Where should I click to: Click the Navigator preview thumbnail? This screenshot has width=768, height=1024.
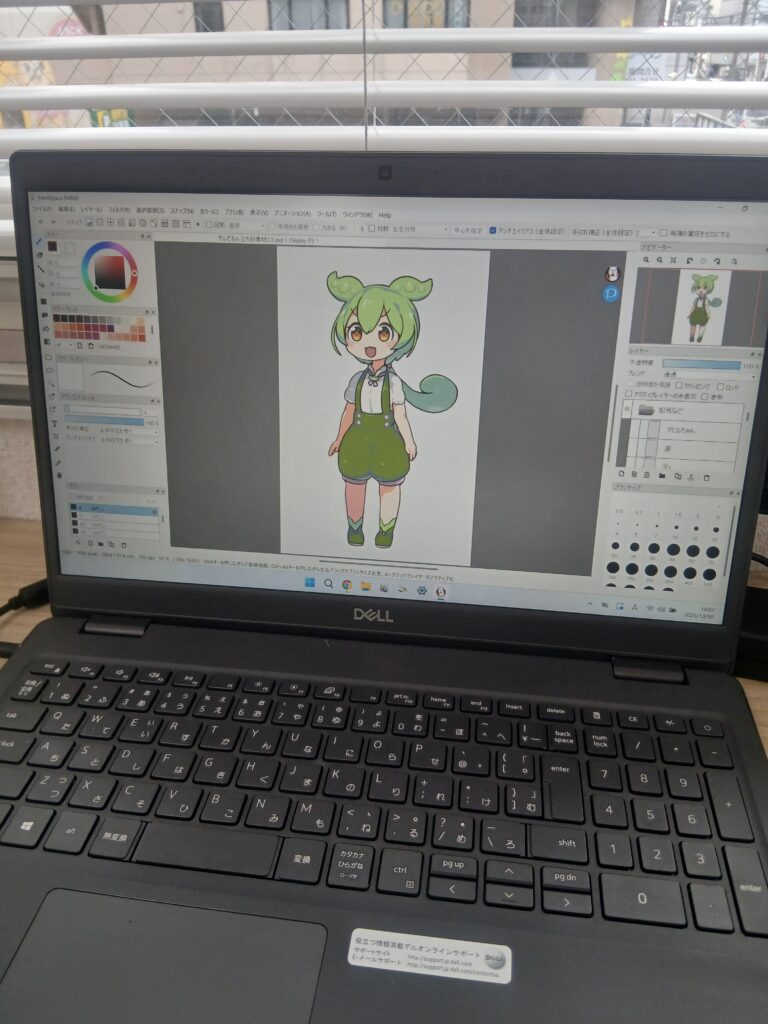tap(699, 308)
